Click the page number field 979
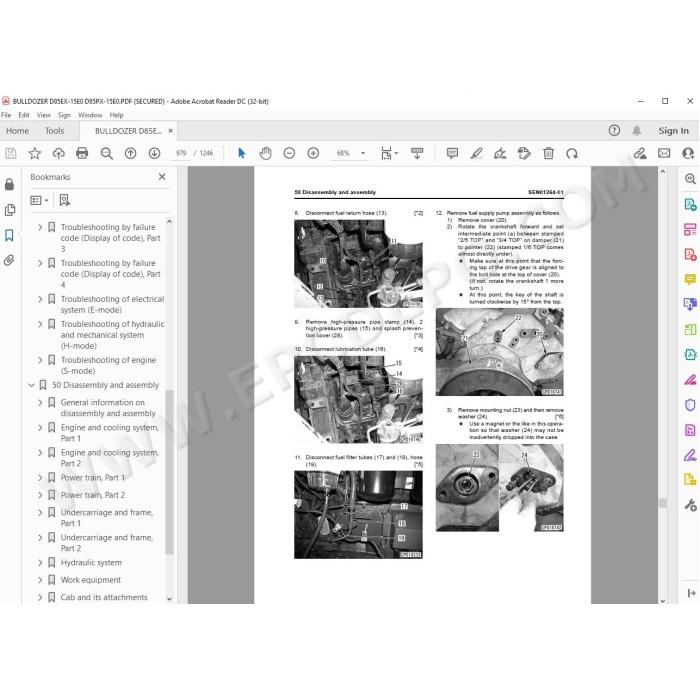 (x=181, y=153)
